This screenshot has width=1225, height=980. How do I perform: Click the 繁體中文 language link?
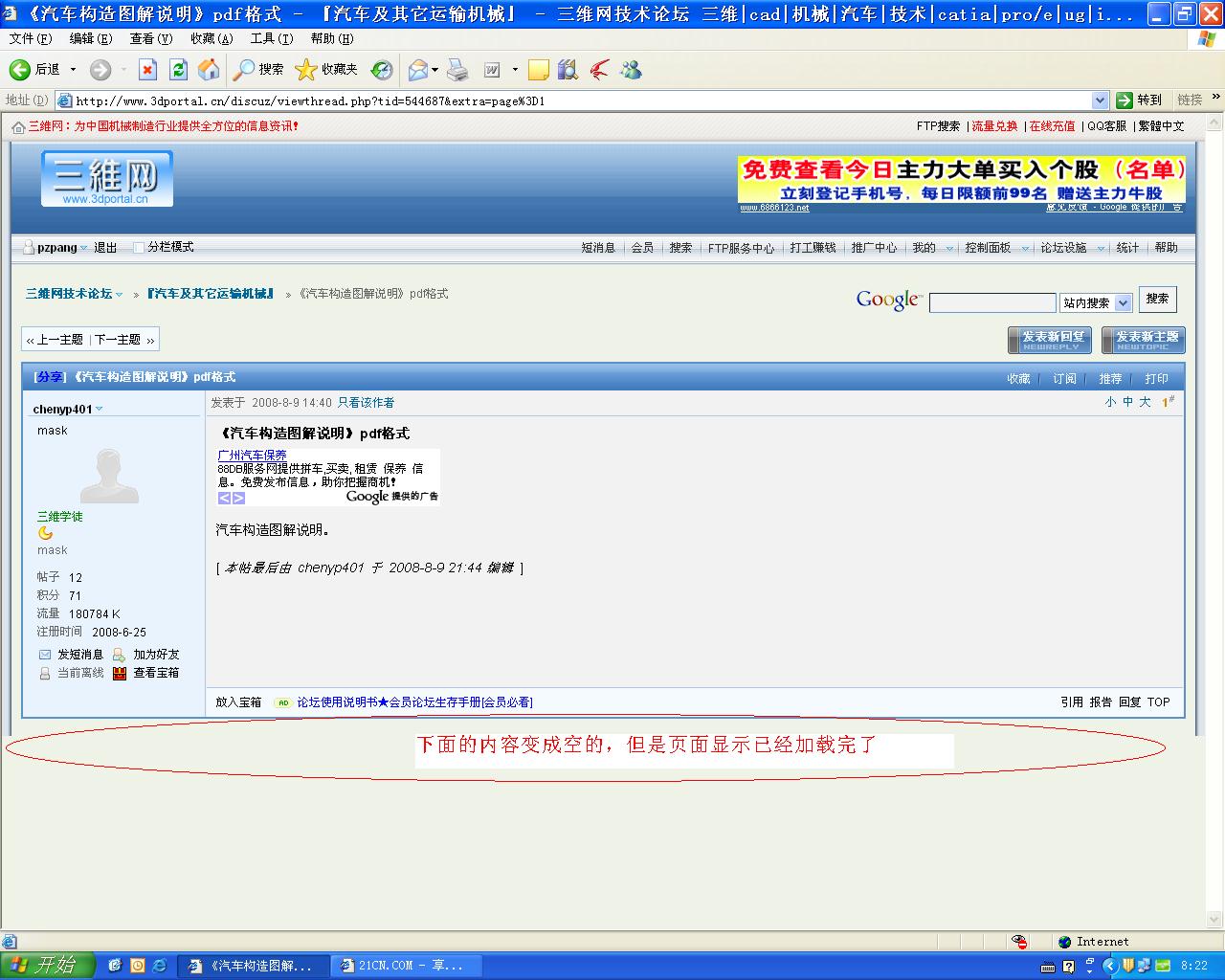(x=1161, y=126)
